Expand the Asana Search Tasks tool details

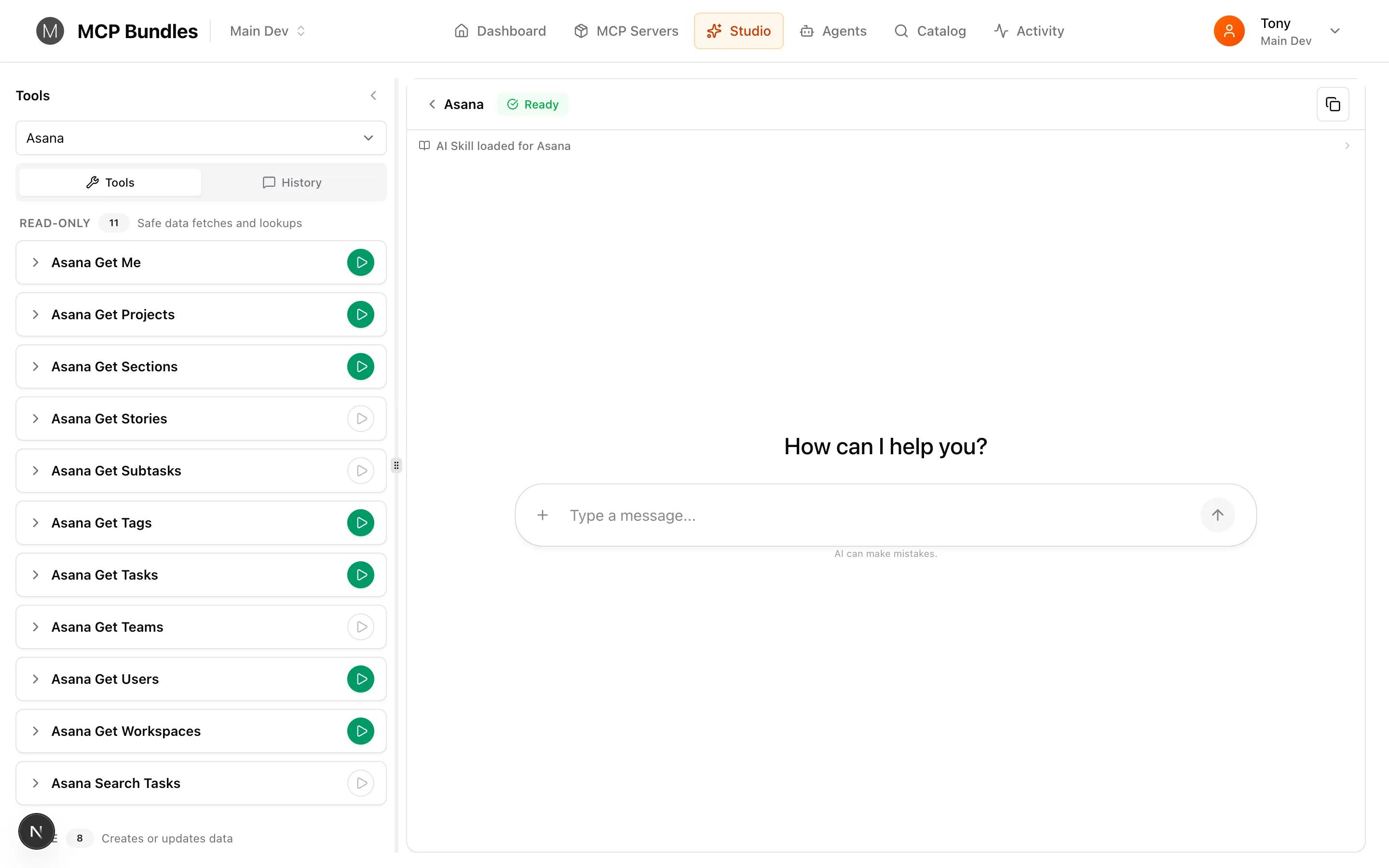tap(36, 783)
